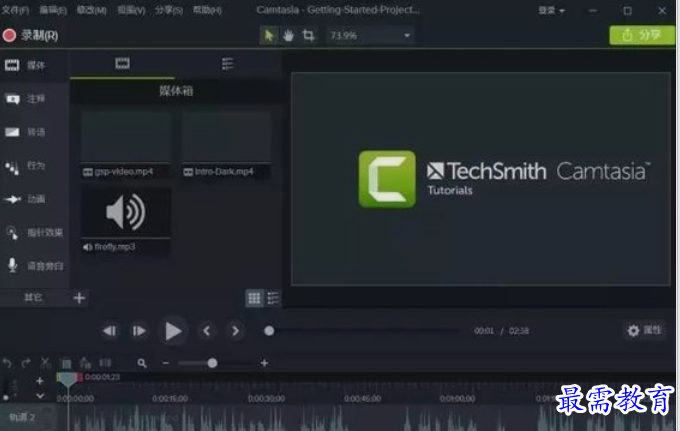This screenshot has height=431, width=680.
Task: Open the 编辑(E) Edit menu
Action: [x=53, y=10]
